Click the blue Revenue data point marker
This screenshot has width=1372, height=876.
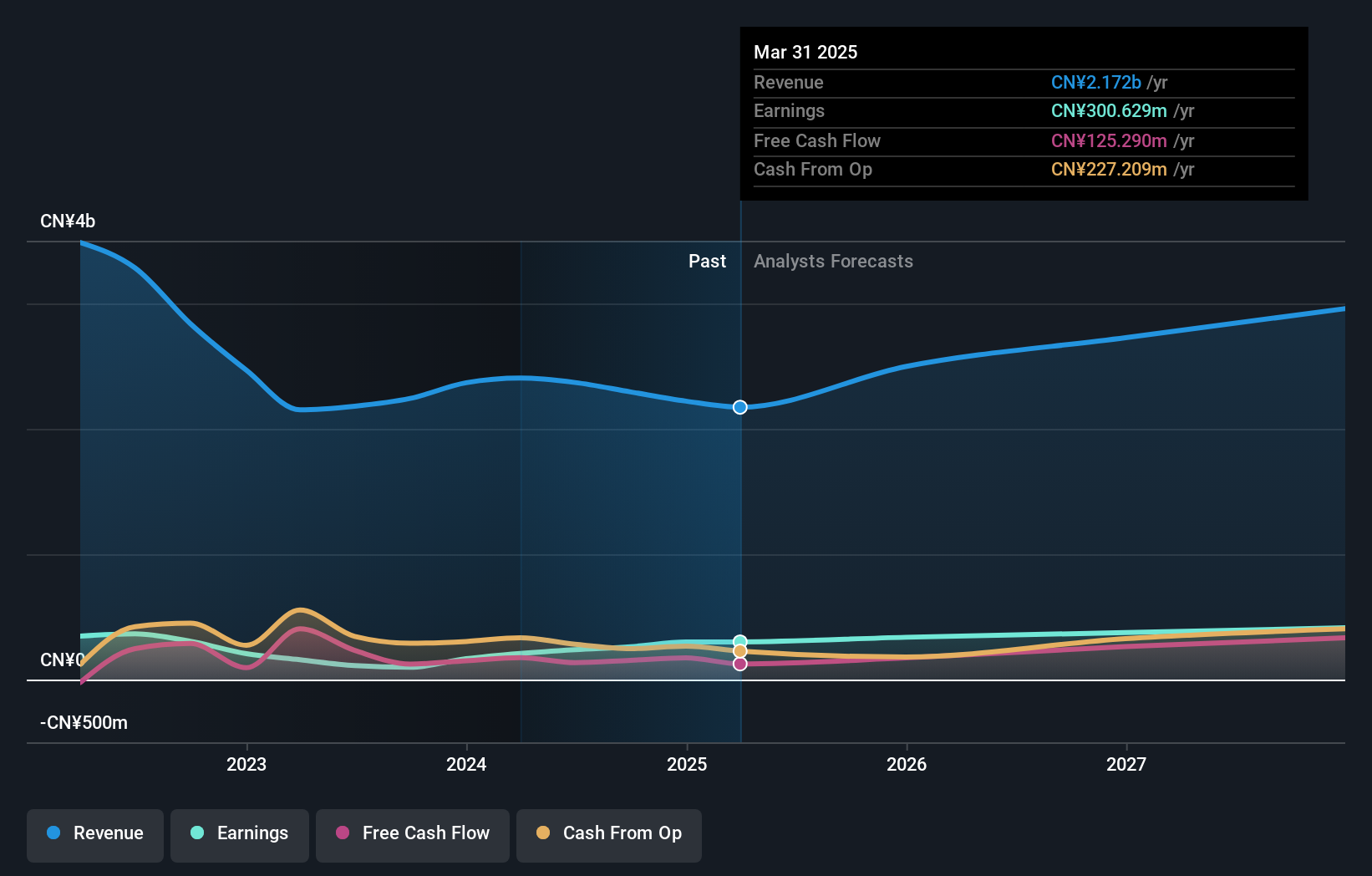click(740, 407)
